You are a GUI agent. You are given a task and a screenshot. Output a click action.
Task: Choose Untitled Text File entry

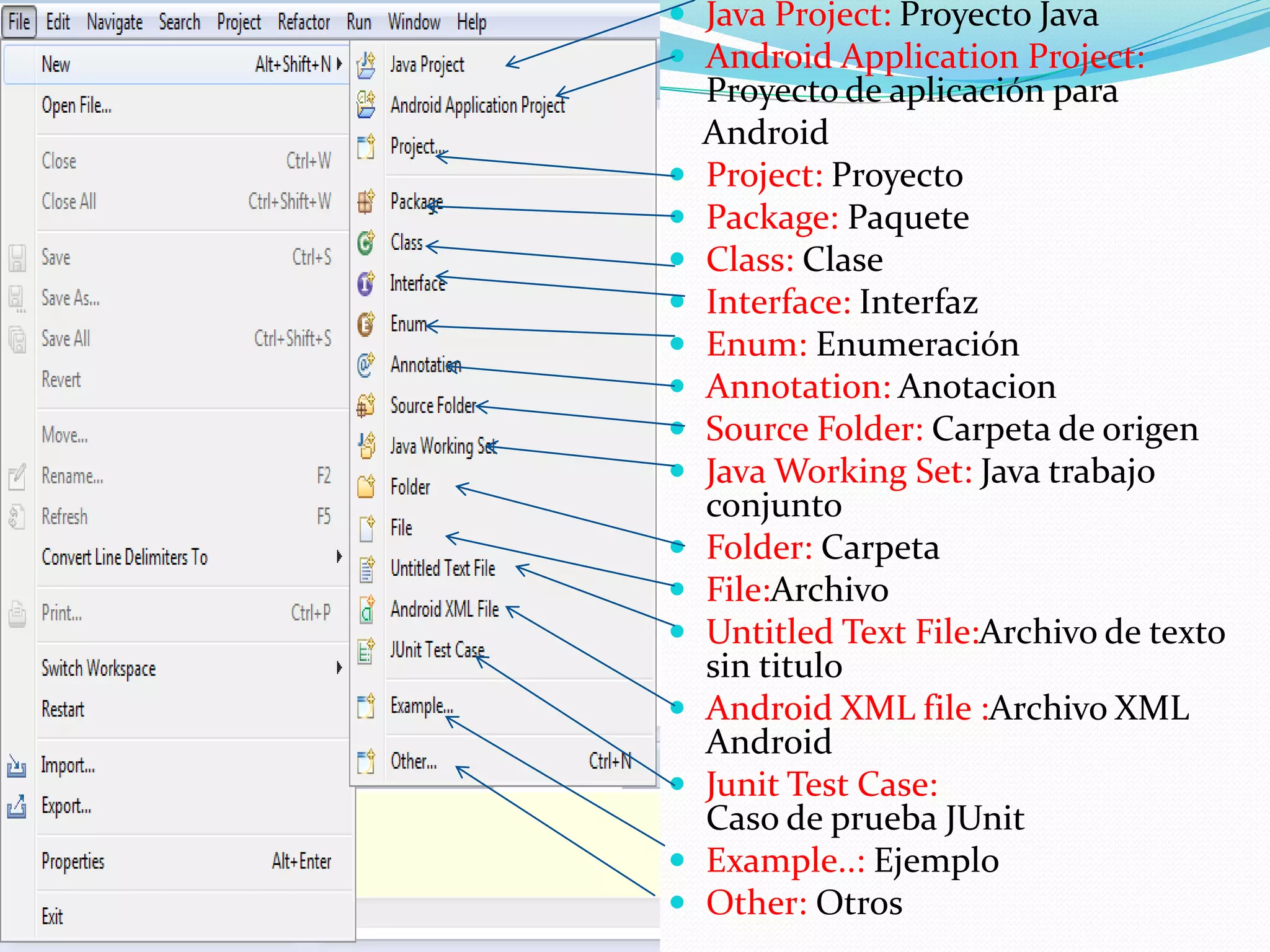[x=504, y=568]
